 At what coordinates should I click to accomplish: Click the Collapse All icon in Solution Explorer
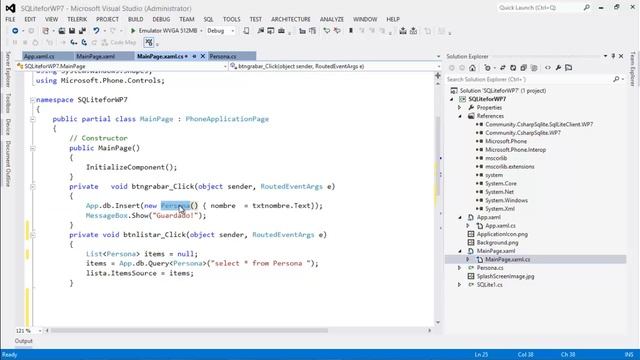coord(524,68)
